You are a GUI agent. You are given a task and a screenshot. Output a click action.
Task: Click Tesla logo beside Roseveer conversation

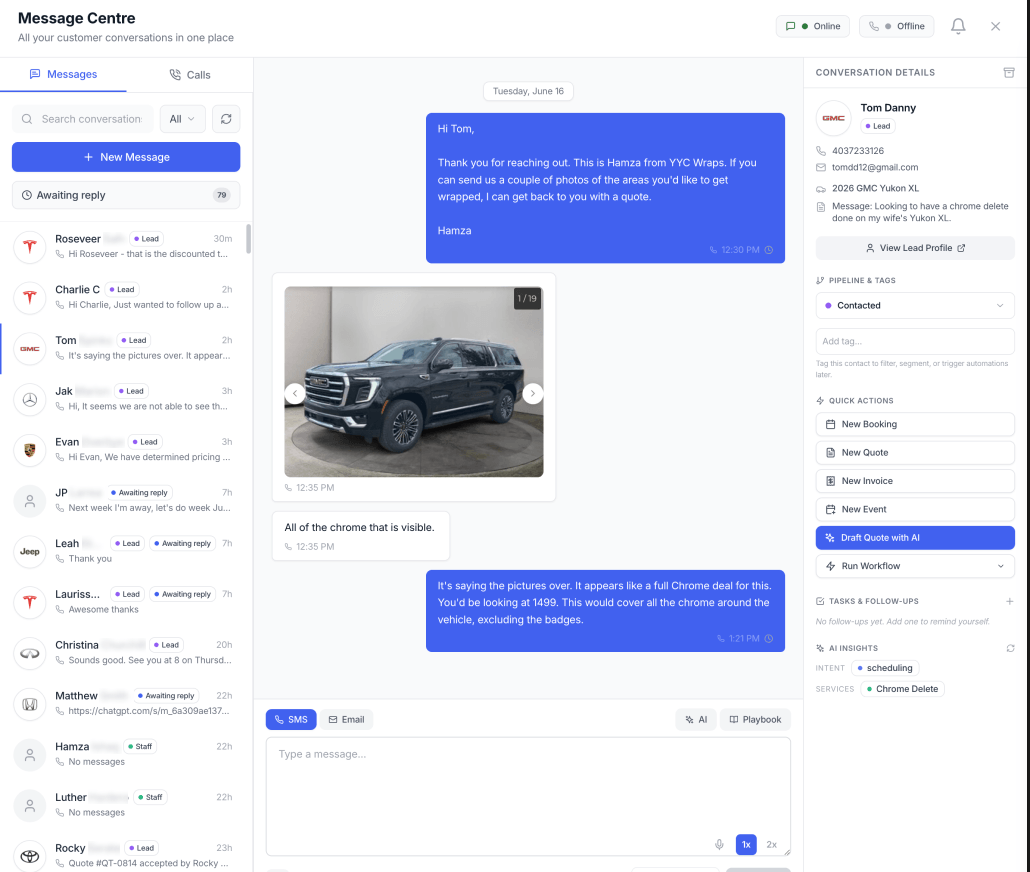30,247
